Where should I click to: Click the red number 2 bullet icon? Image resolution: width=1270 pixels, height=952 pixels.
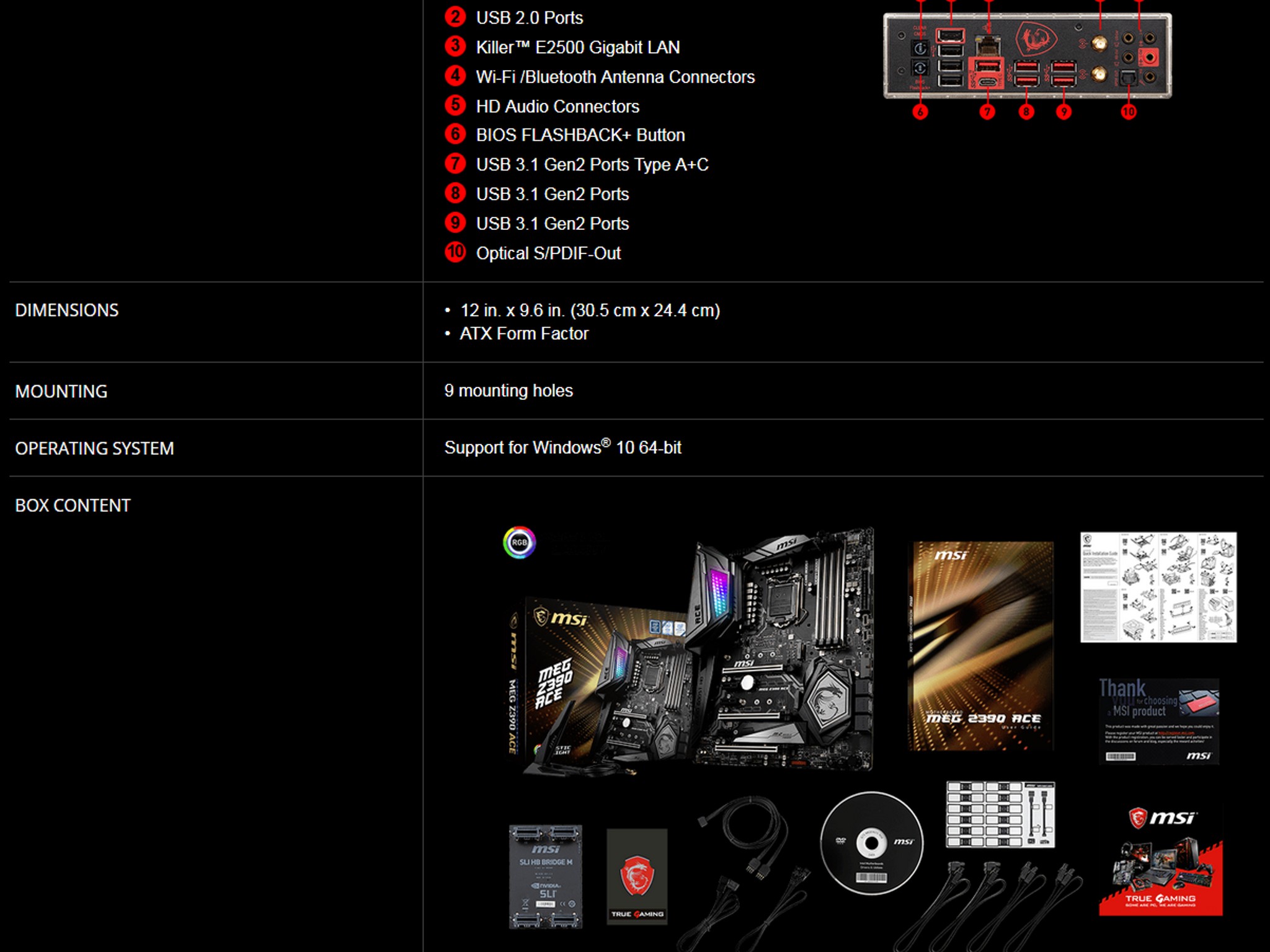click(x=455, y=17)
